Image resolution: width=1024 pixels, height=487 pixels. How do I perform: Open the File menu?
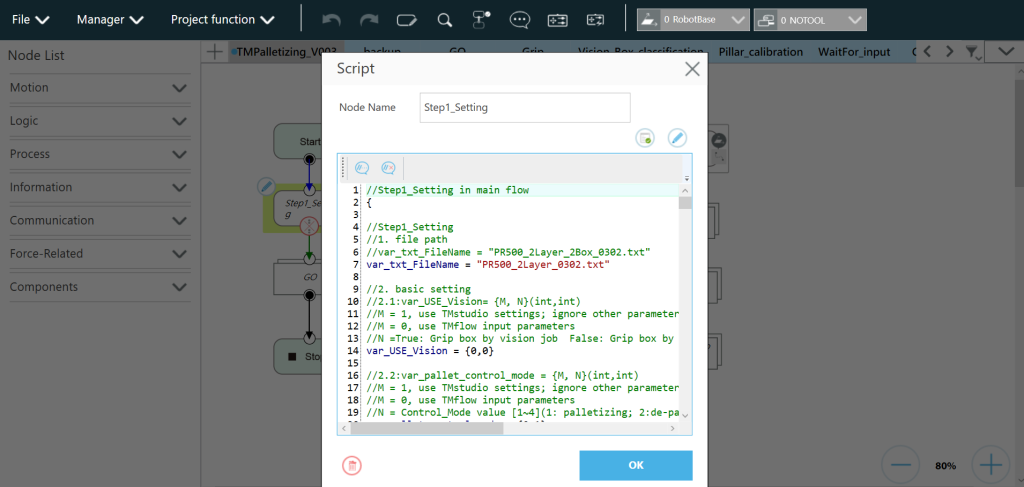coord(31,19)
